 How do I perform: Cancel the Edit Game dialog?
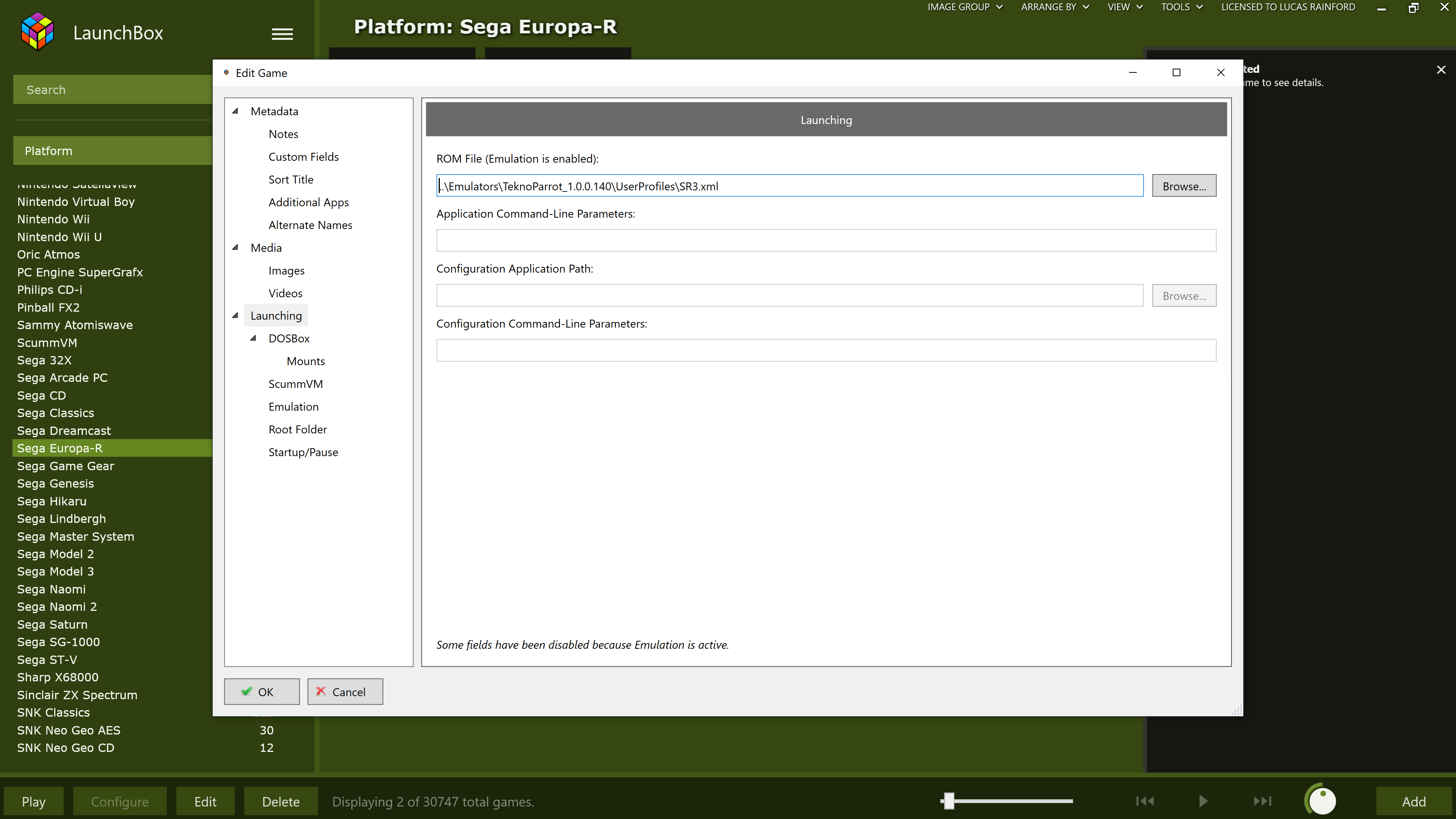coord(345,692)
